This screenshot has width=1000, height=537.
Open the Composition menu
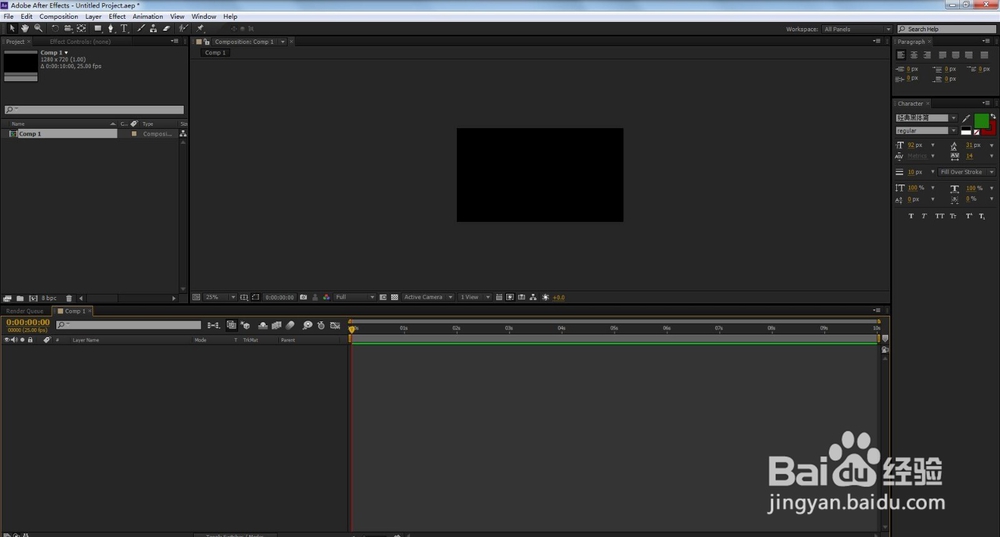[59, 17]
